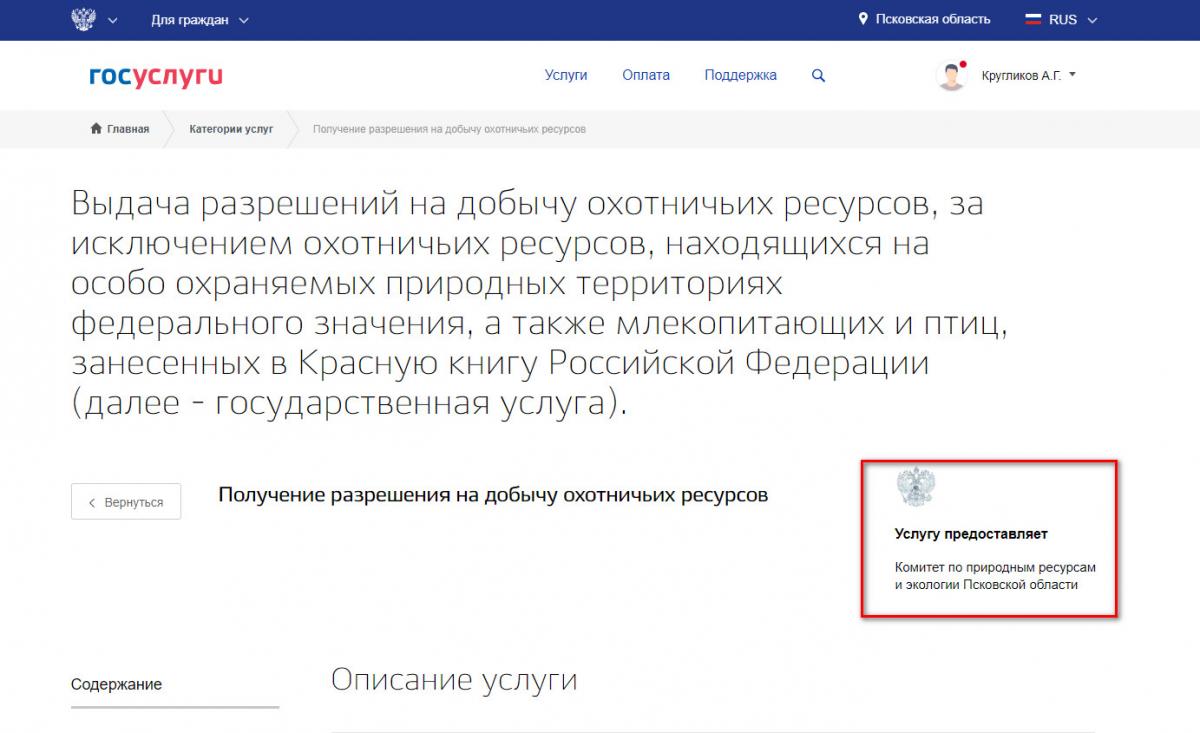
Task: Open the 'Поддержка' menu item
Action: click(740, 75)
